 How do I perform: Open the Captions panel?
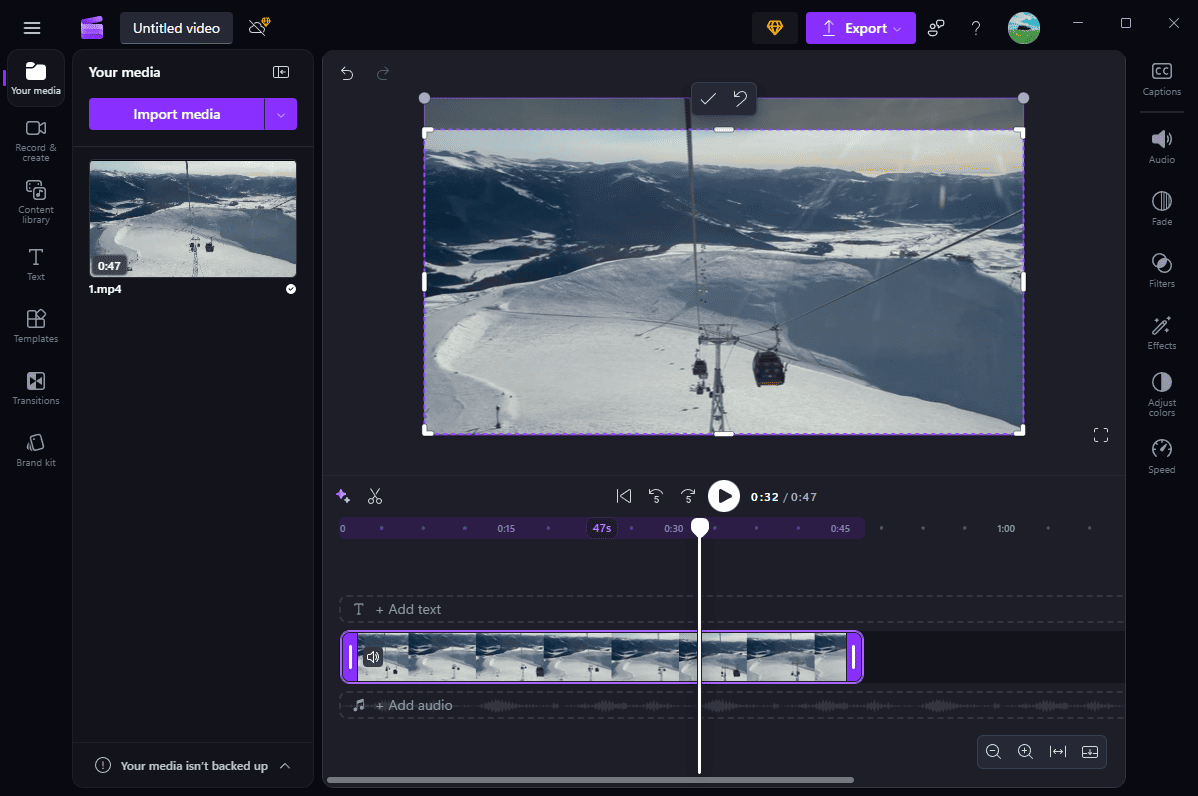tap(1161, 80)
